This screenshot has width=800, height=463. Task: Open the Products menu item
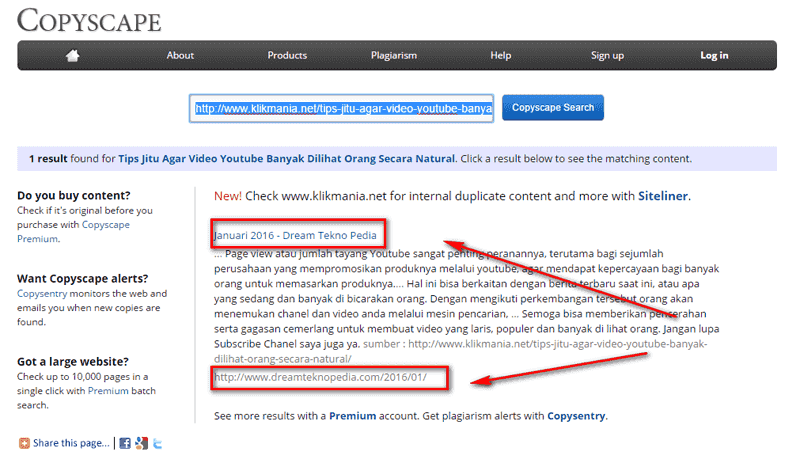coord(287,55)
